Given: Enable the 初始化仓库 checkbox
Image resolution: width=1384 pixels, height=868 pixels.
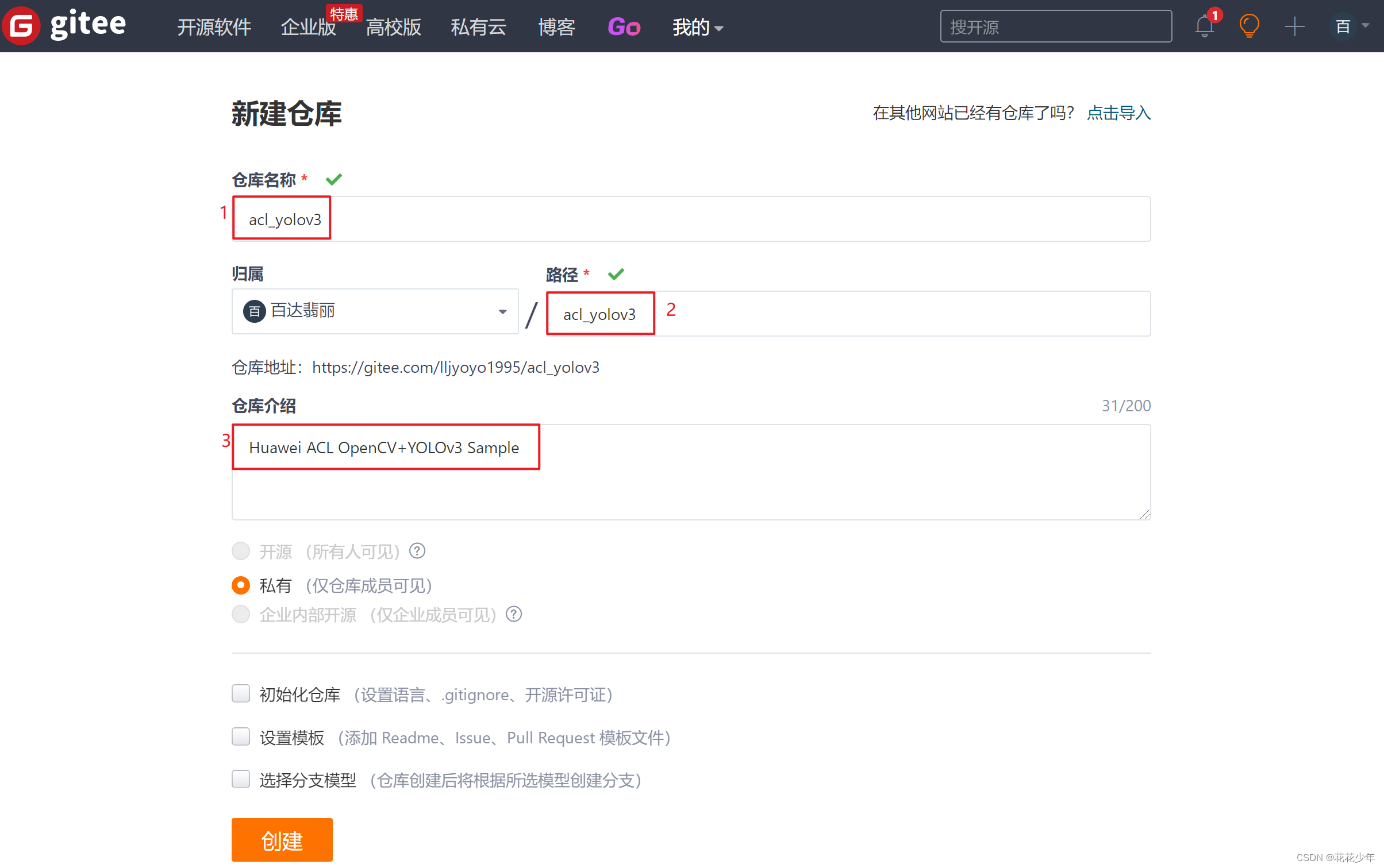Looking at the screenshot, I should pyautogui.click(x=241, y=693).
